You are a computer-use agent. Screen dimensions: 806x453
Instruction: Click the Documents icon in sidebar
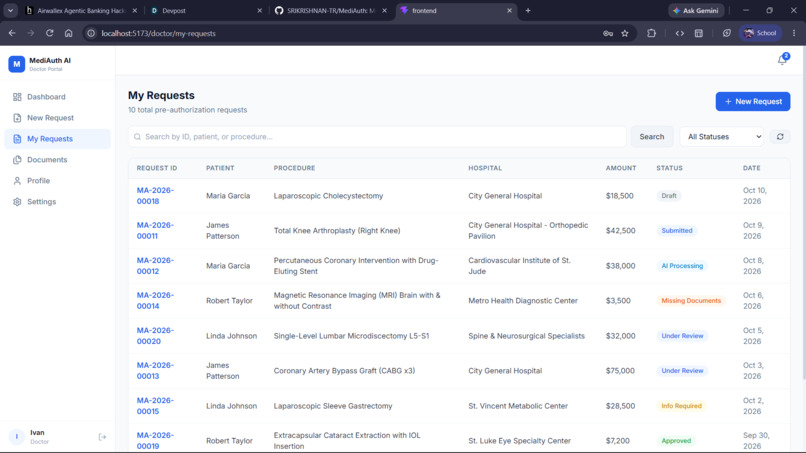click(x=17, y=160)
